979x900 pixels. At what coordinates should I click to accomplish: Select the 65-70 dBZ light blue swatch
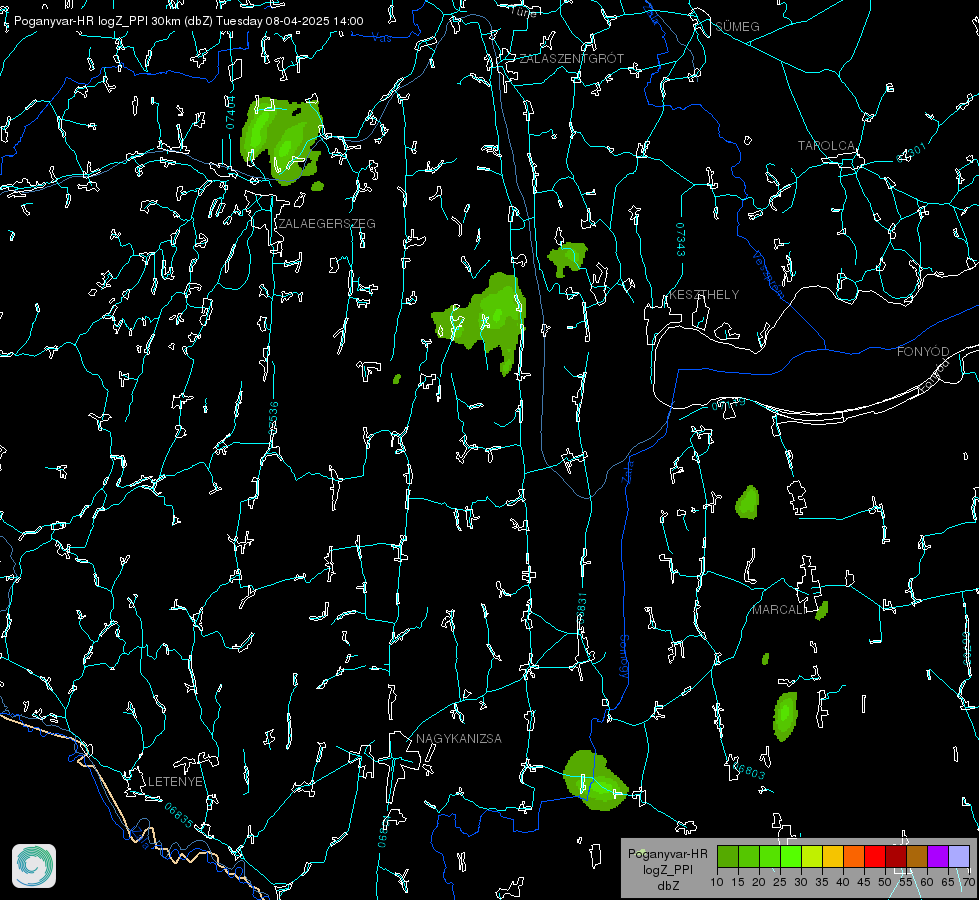958,856
